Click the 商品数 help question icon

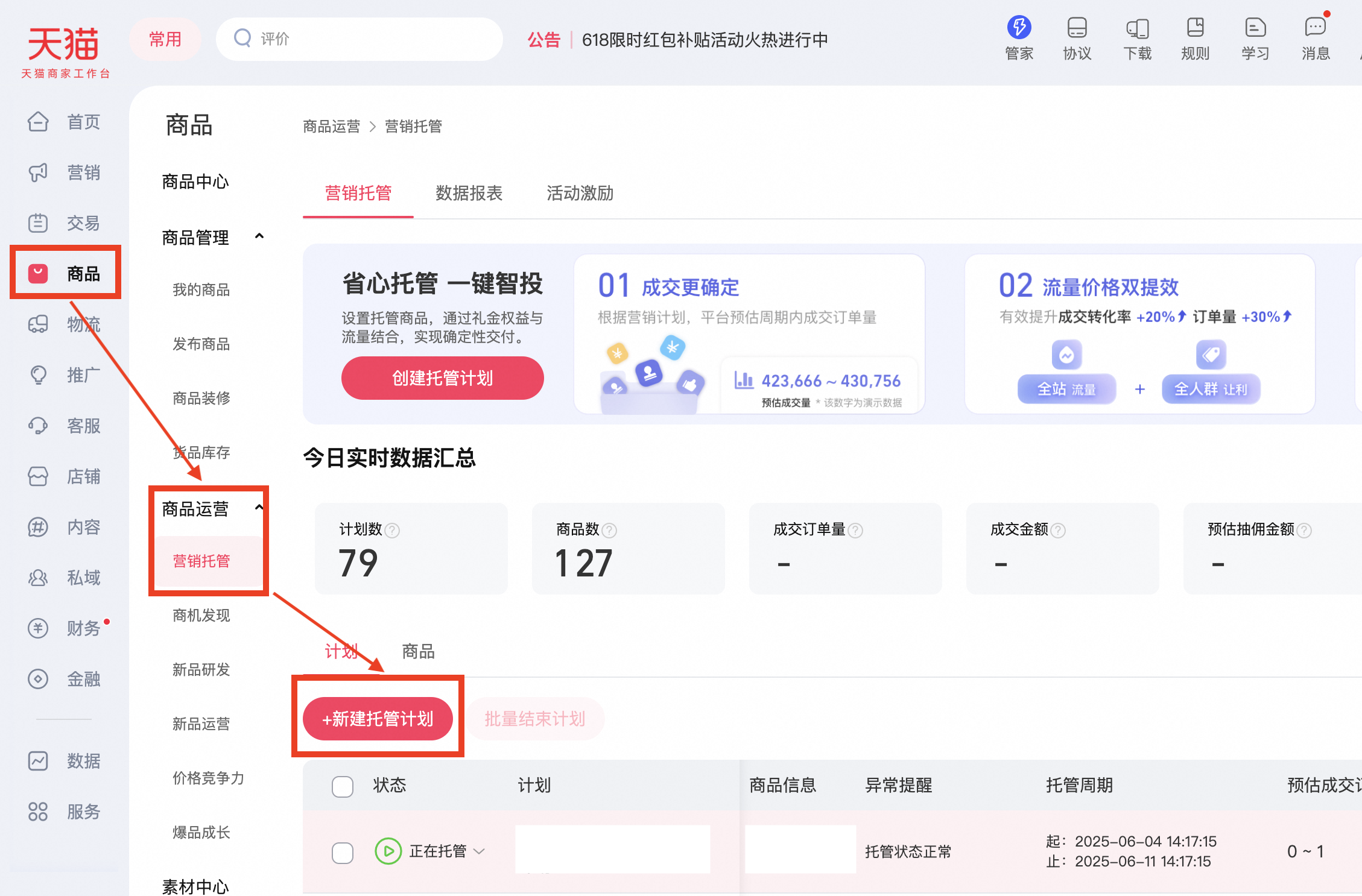click(609, 530)
